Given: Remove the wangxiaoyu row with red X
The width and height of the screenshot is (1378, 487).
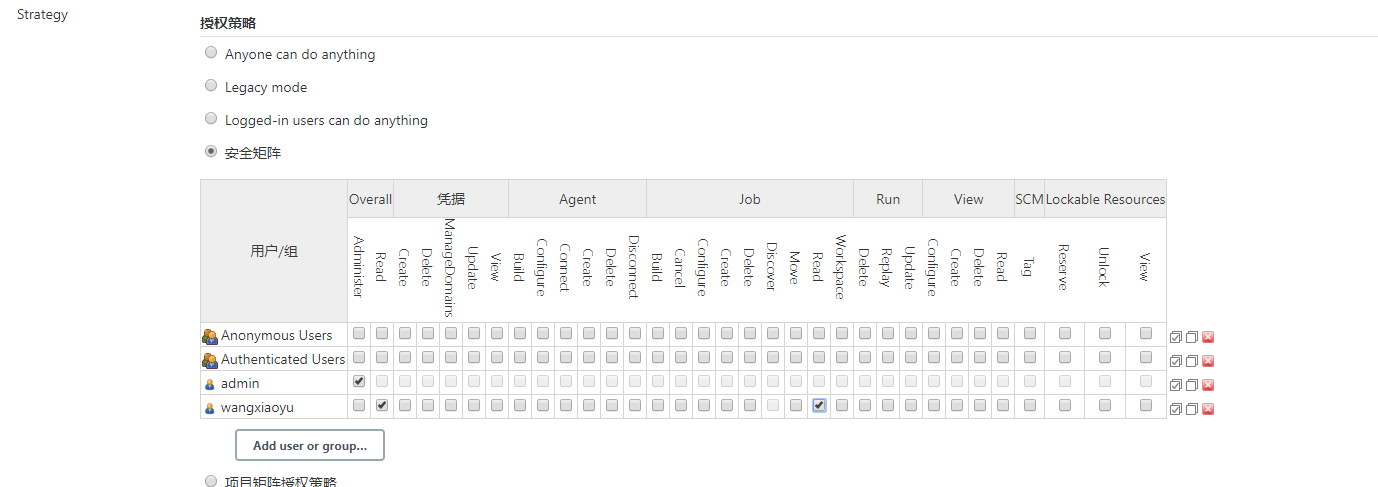Looking at the screenshot, I should click(1208, 409).
